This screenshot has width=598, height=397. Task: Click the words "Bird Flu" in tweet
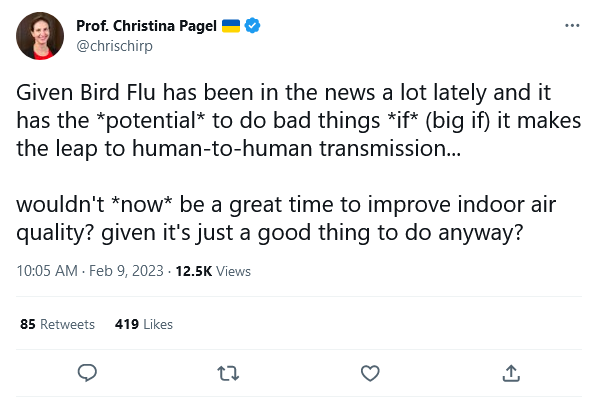[118, 92]
